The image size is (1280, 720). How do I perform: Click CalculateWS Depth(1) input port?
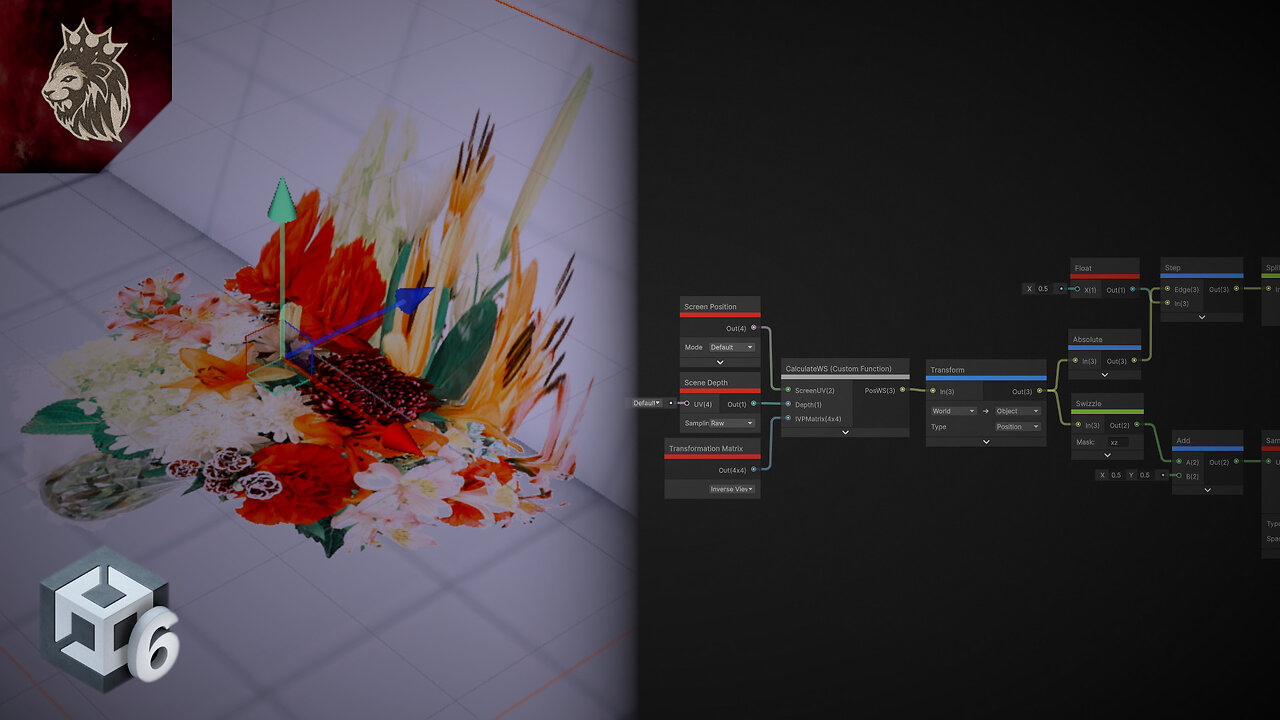click(788, 404)
